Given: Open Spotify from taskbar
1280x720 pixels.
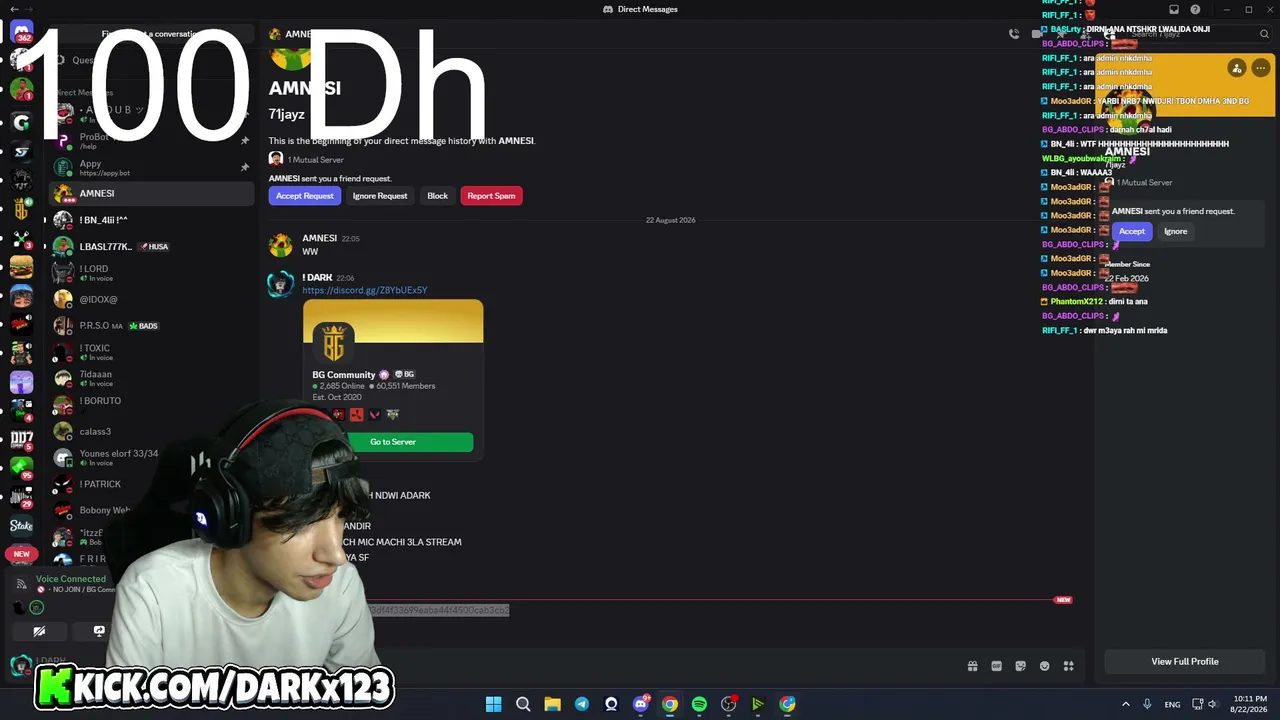Looking at the screenshot, I should pos(699,704).
